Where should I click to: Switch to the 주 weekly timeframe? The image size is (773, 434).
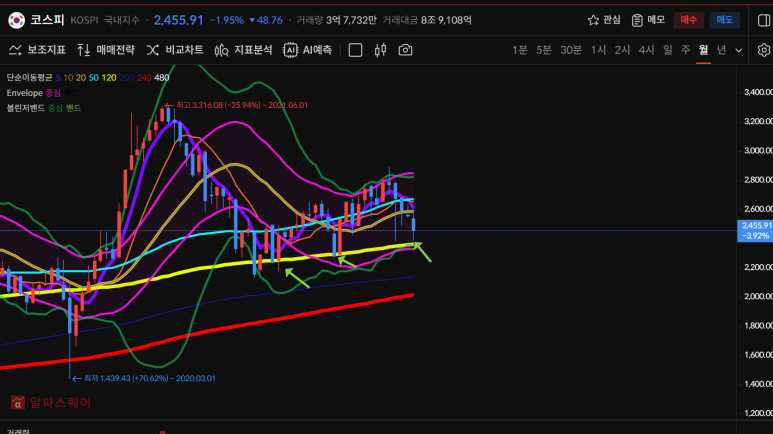click(x=685, y=50)
